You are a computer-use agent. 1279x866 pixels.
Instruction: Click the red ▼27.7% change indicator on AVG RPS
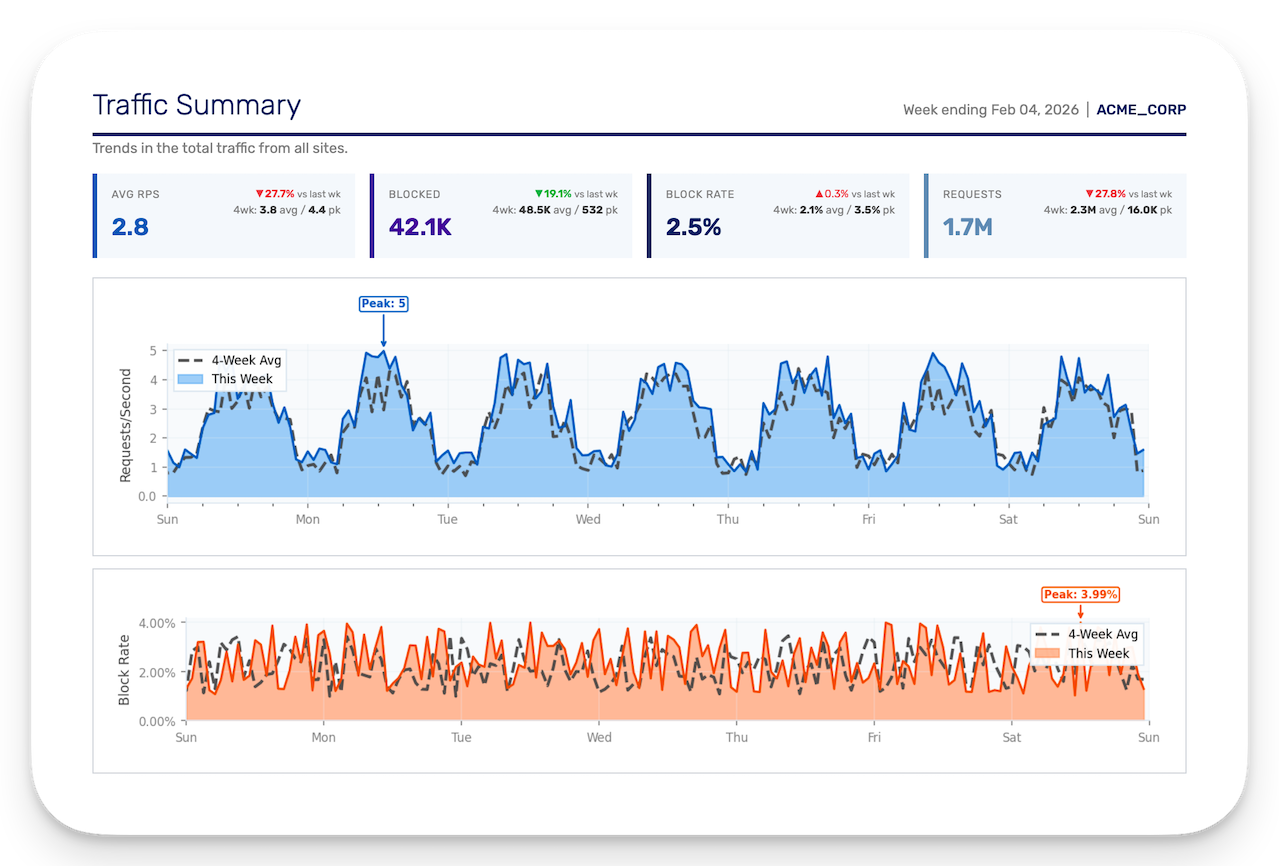pyautogui.click(x=274, y=194)
